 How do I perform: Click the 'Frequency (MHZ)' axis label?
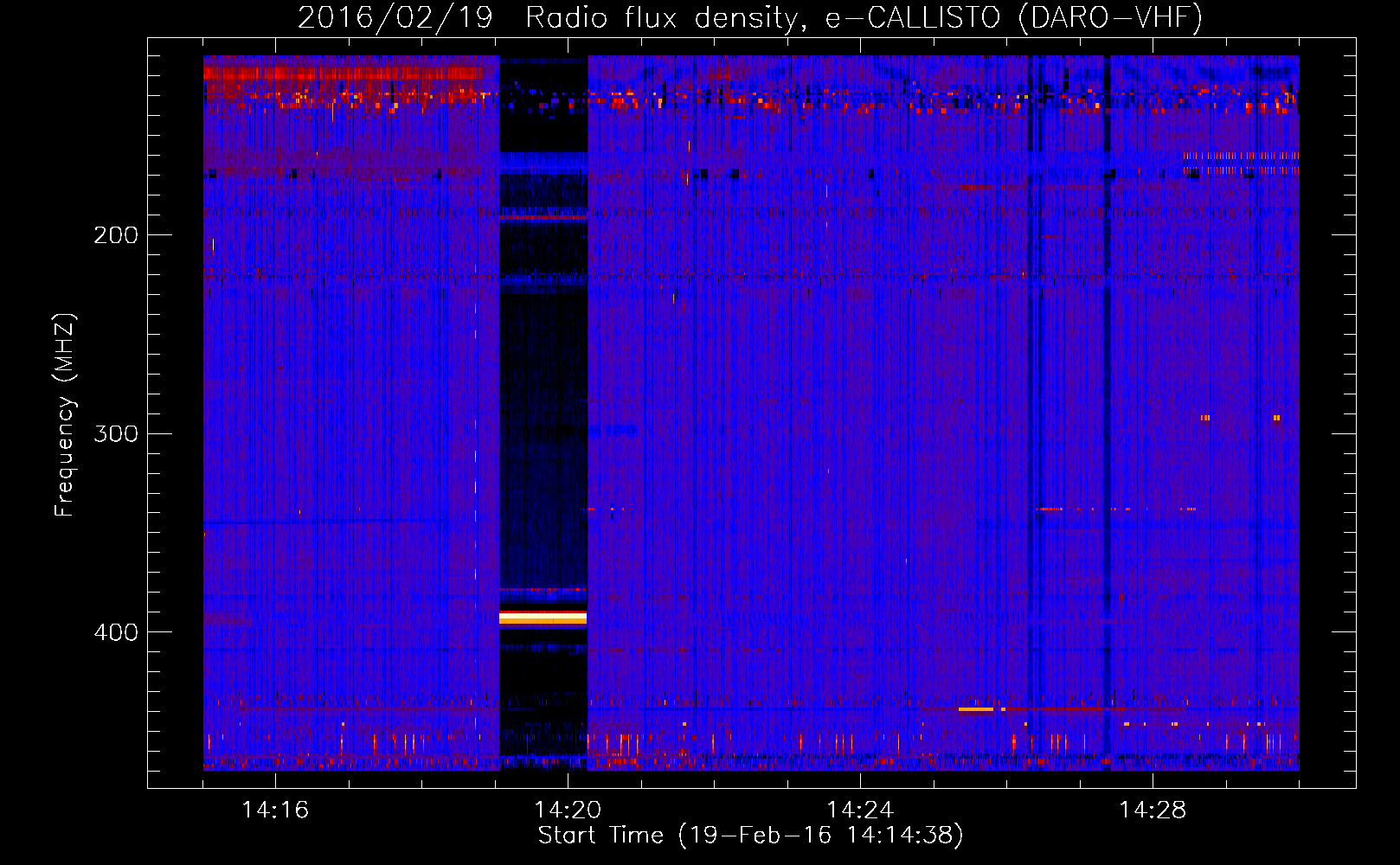65,415
